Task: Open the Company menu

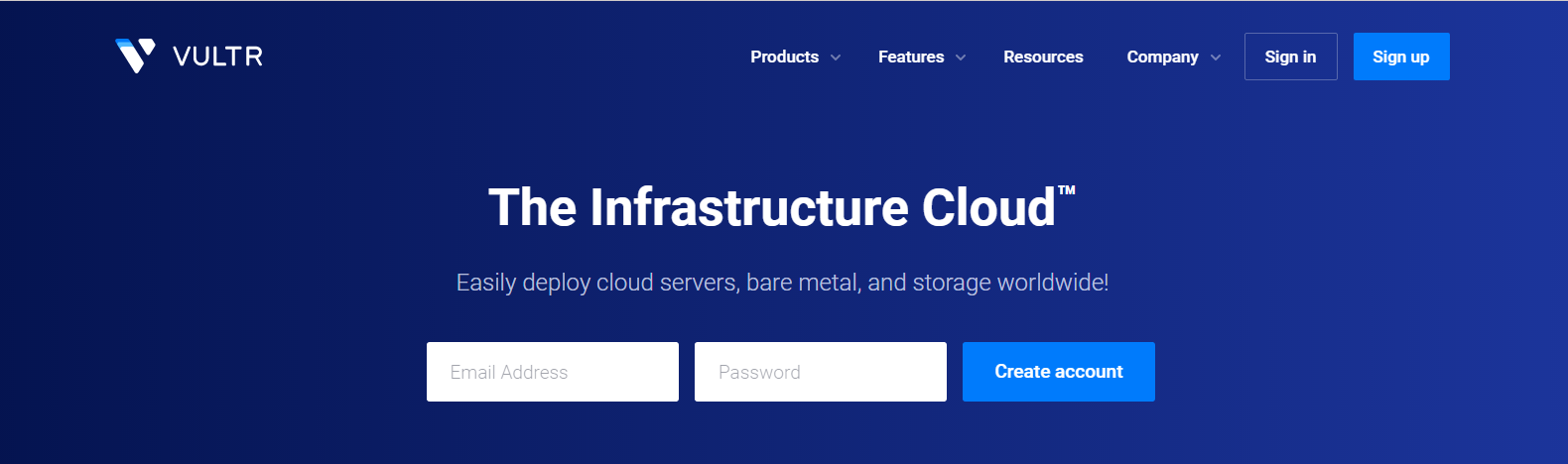Action: (x=1162, y=57)
